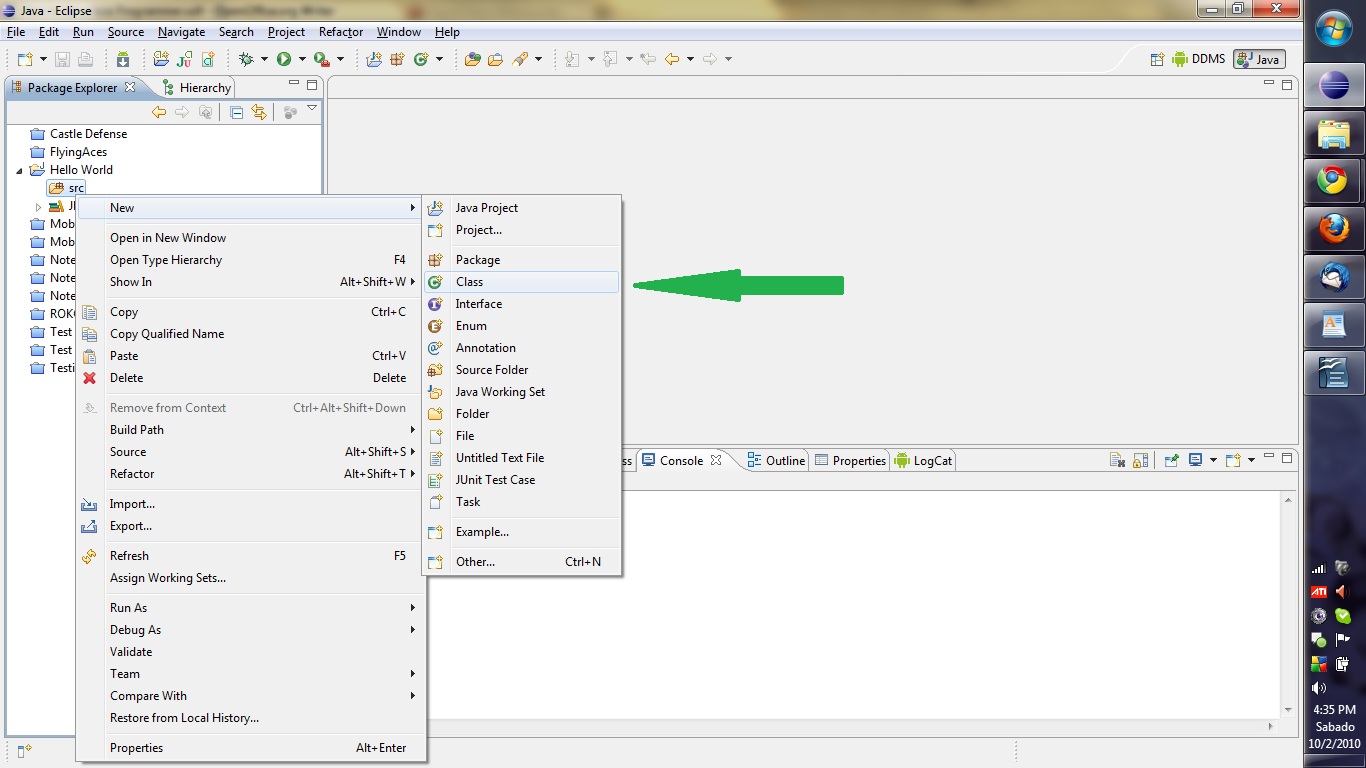Click Other... in the New submenu
1366x768 pixels.
click(x=521, y=562)
